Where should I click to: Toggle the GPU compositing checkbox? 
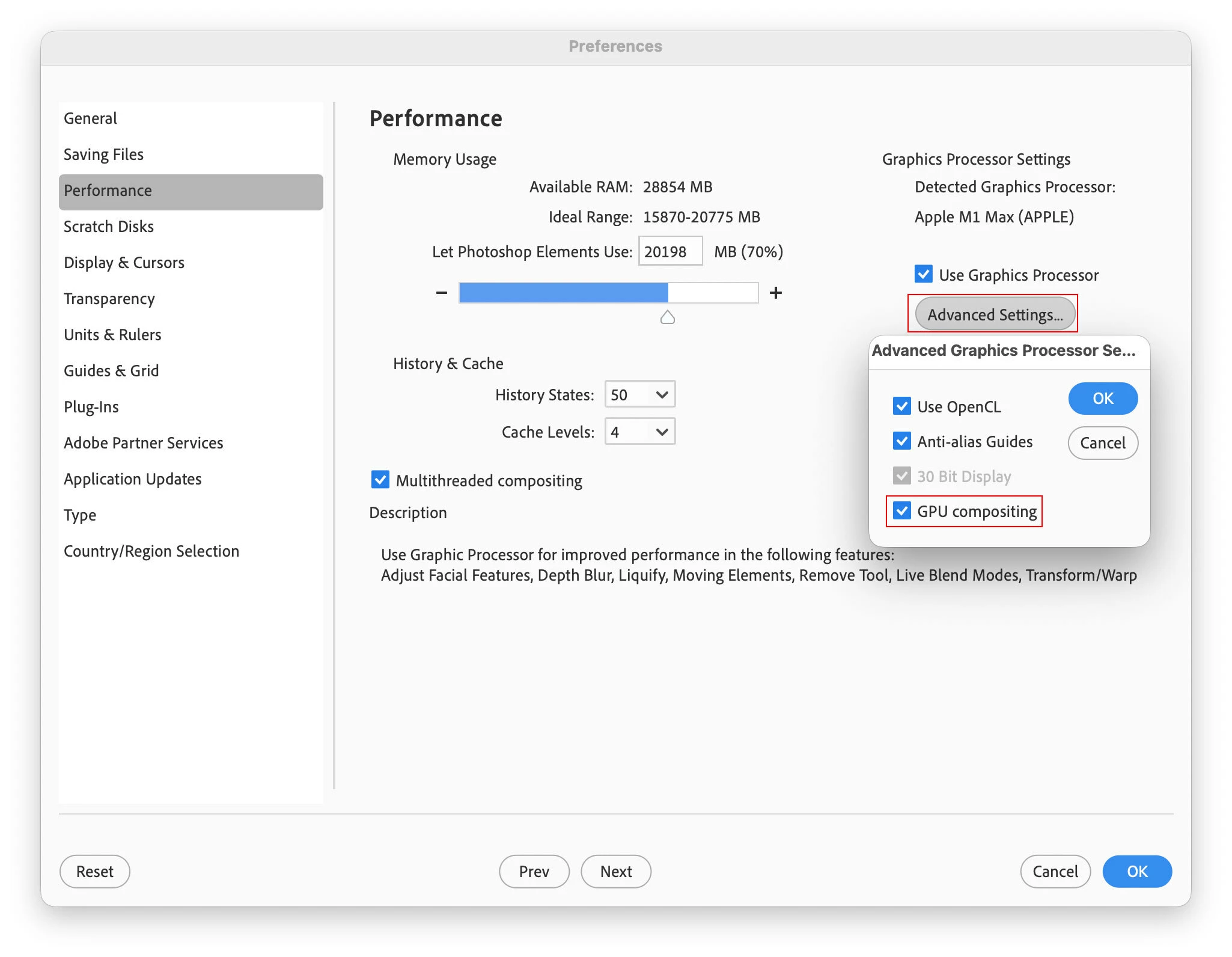[x=901, y=511]
